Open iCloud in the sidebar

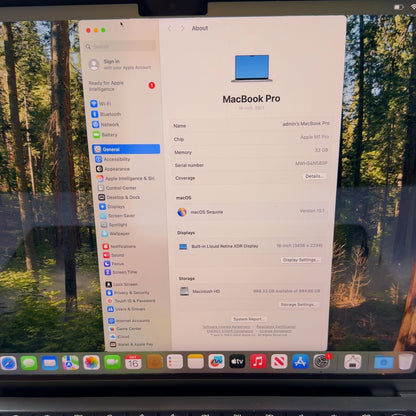coord(120,337)
